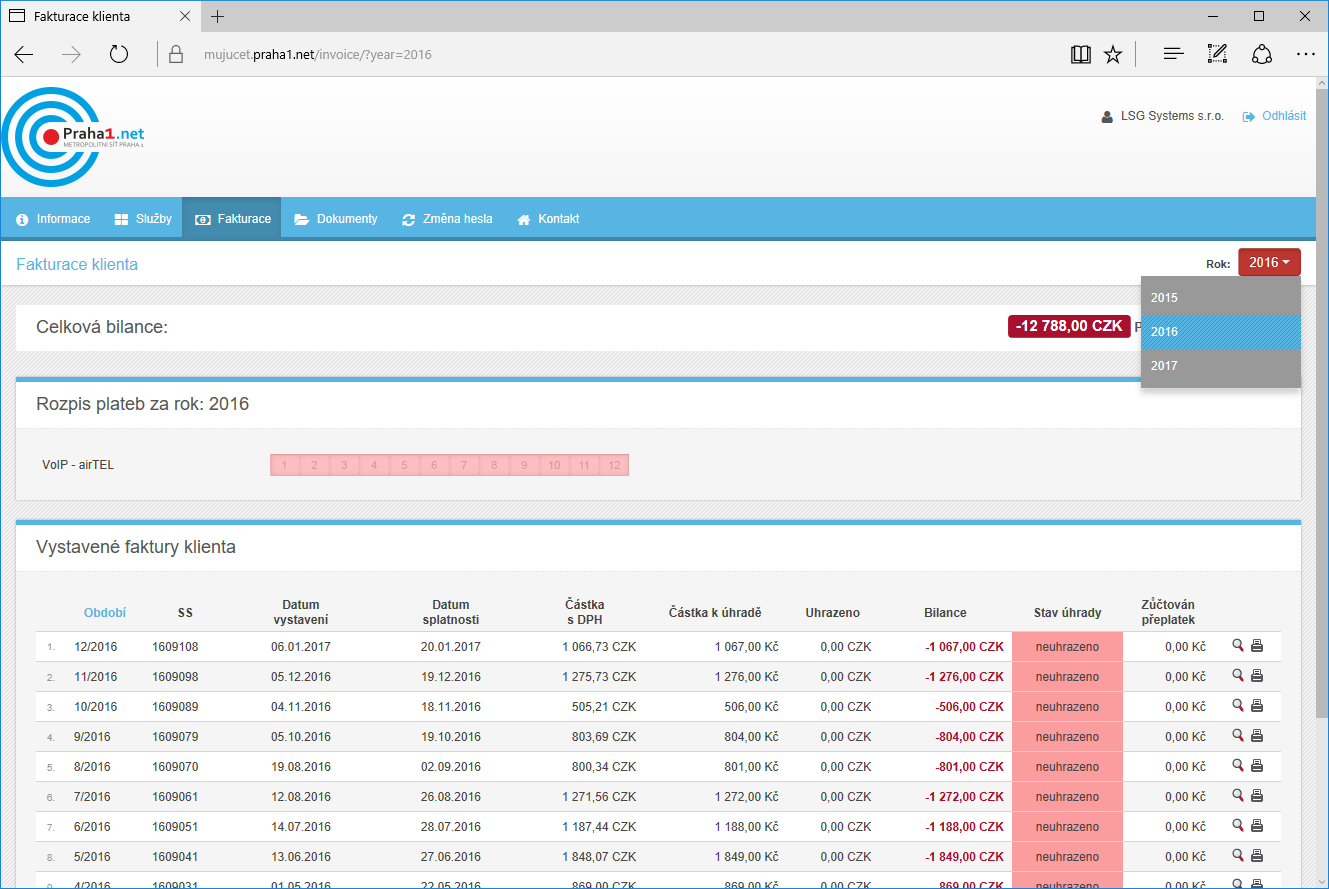
Task: Print invoice 10/2016 with printer icon
Action: tap(1257, 706)
